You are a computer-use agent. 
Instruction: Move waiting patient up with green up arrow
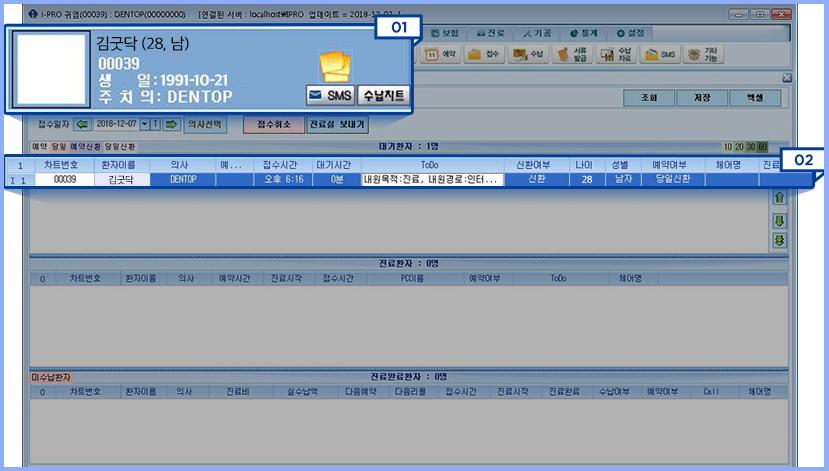(x=779, y=198)
